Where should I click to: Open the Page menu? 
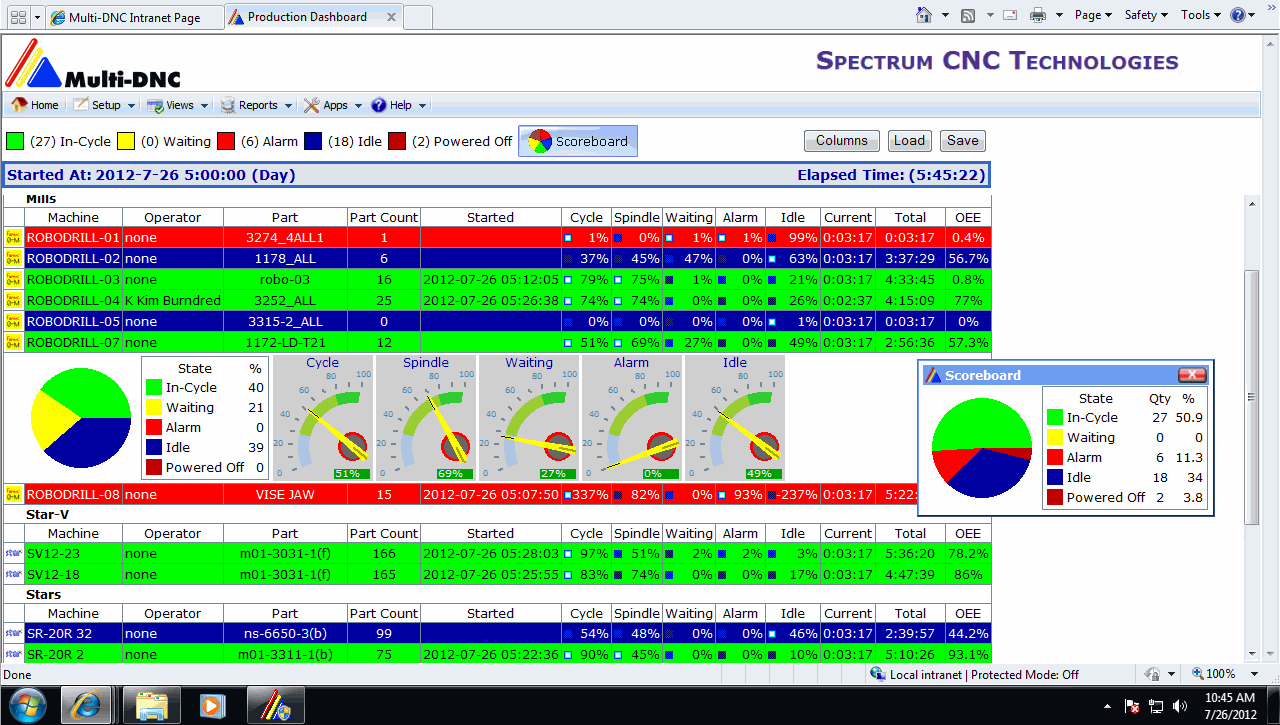[1093, 15]
